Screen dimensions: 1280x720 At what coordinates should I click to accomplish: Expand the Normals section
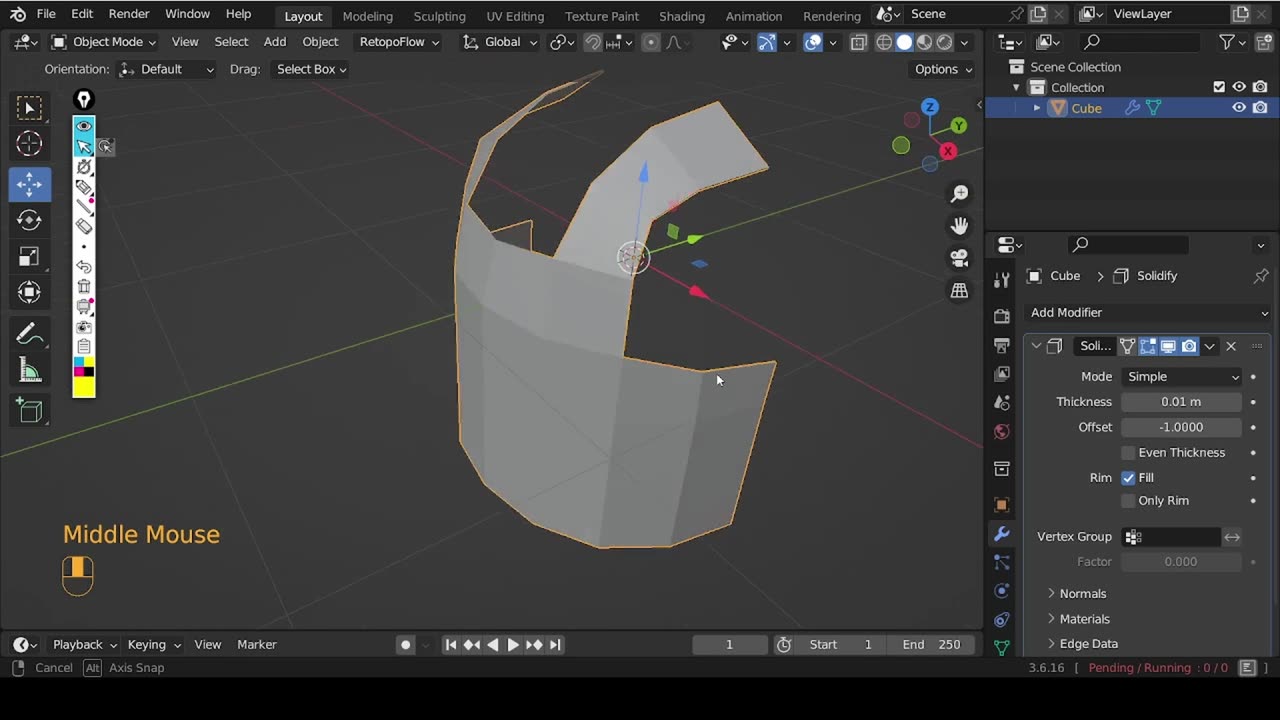coord(1082,594)
